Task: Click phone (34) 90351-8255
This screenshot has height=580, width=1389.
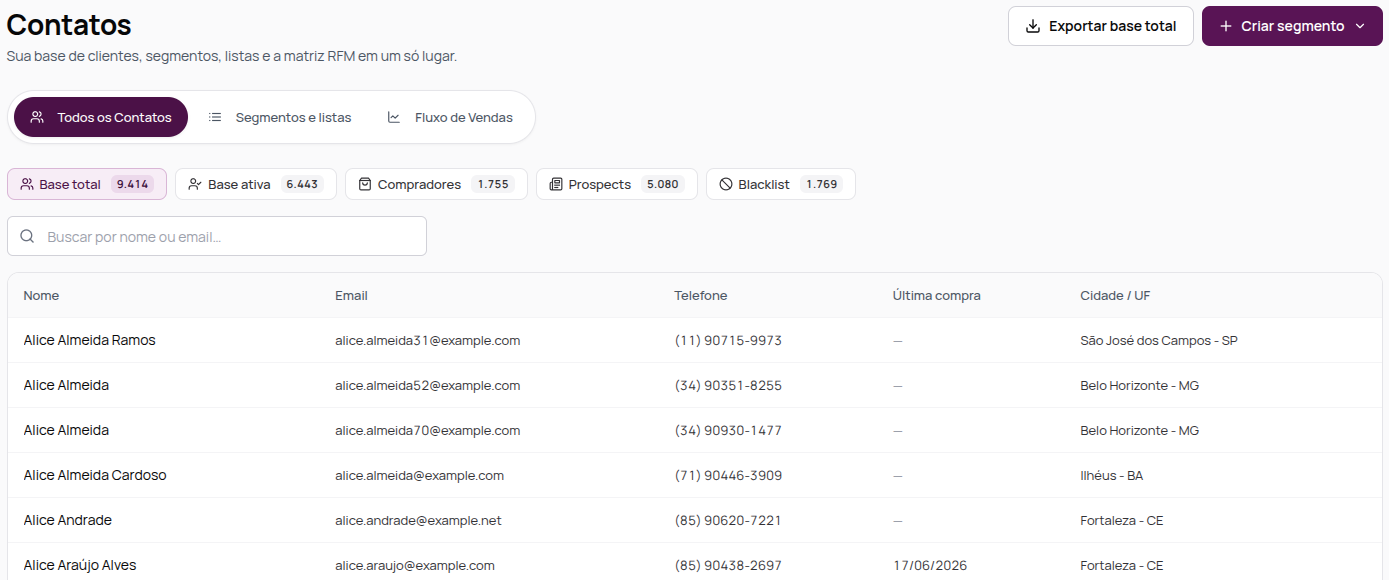Action: 728,385
